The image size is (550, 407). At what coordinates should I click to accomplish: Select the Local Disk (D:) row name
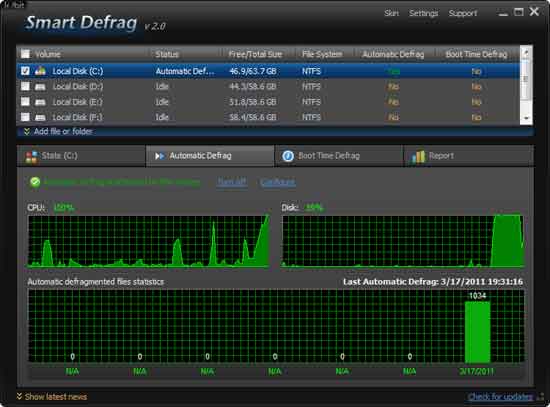[x=78, y=86]
